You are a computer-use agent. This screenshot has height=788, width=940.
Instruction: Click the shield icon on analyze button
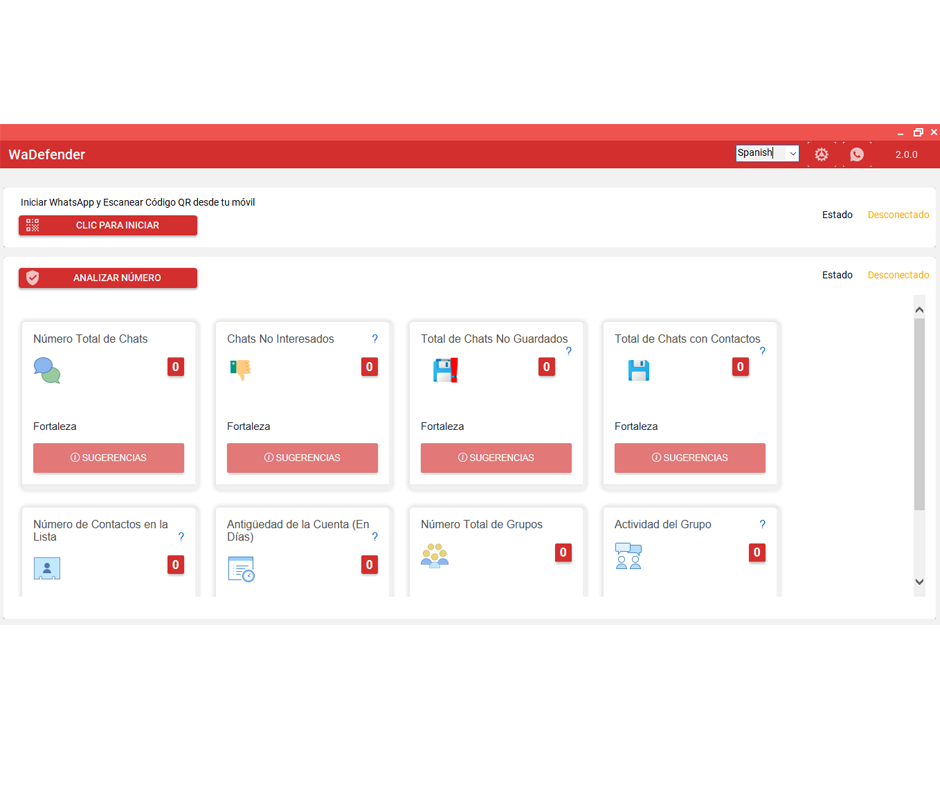pos(32,278)
